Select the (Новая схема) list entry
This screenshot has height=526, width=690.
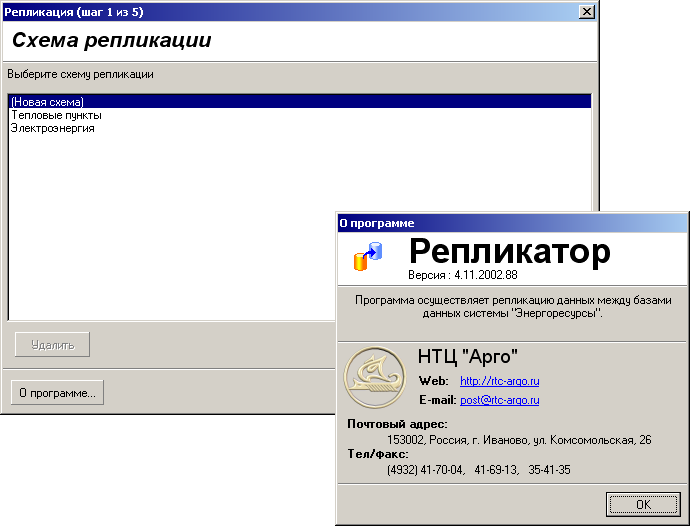300,102
